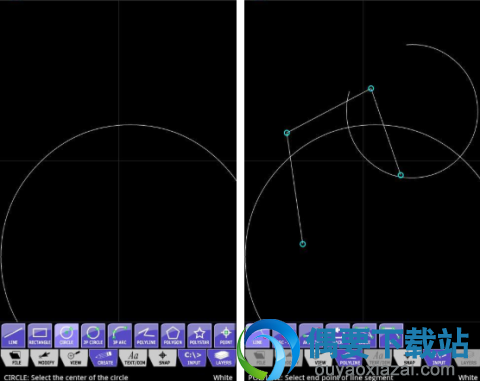Viewport: 480px width, 381px height.
Task: Activate the highlighted Circle tool
Action: pos(66,335)
